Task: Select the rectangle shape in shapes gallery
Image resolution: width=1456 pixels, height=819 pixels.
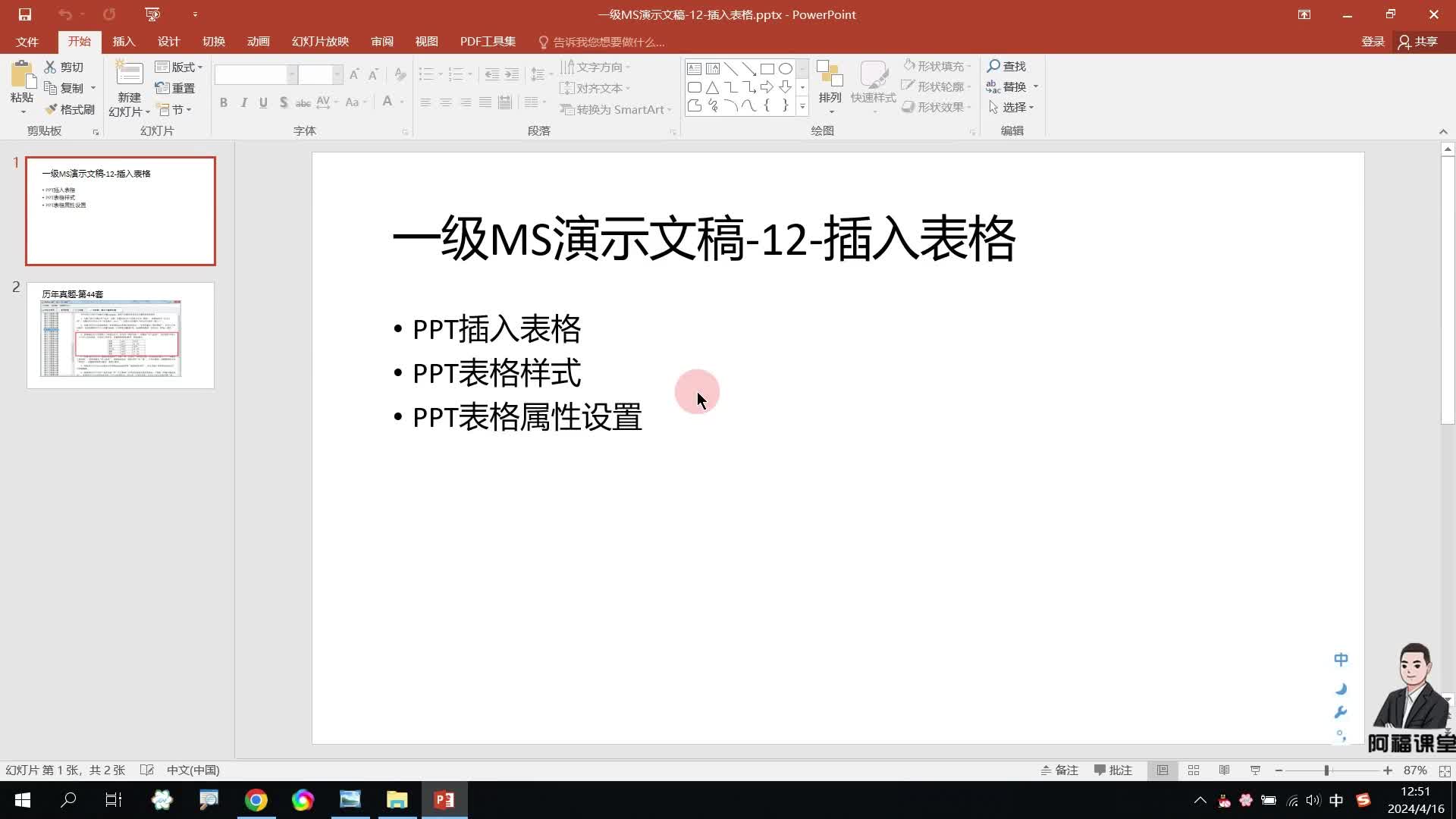Action: coord(767,69)
